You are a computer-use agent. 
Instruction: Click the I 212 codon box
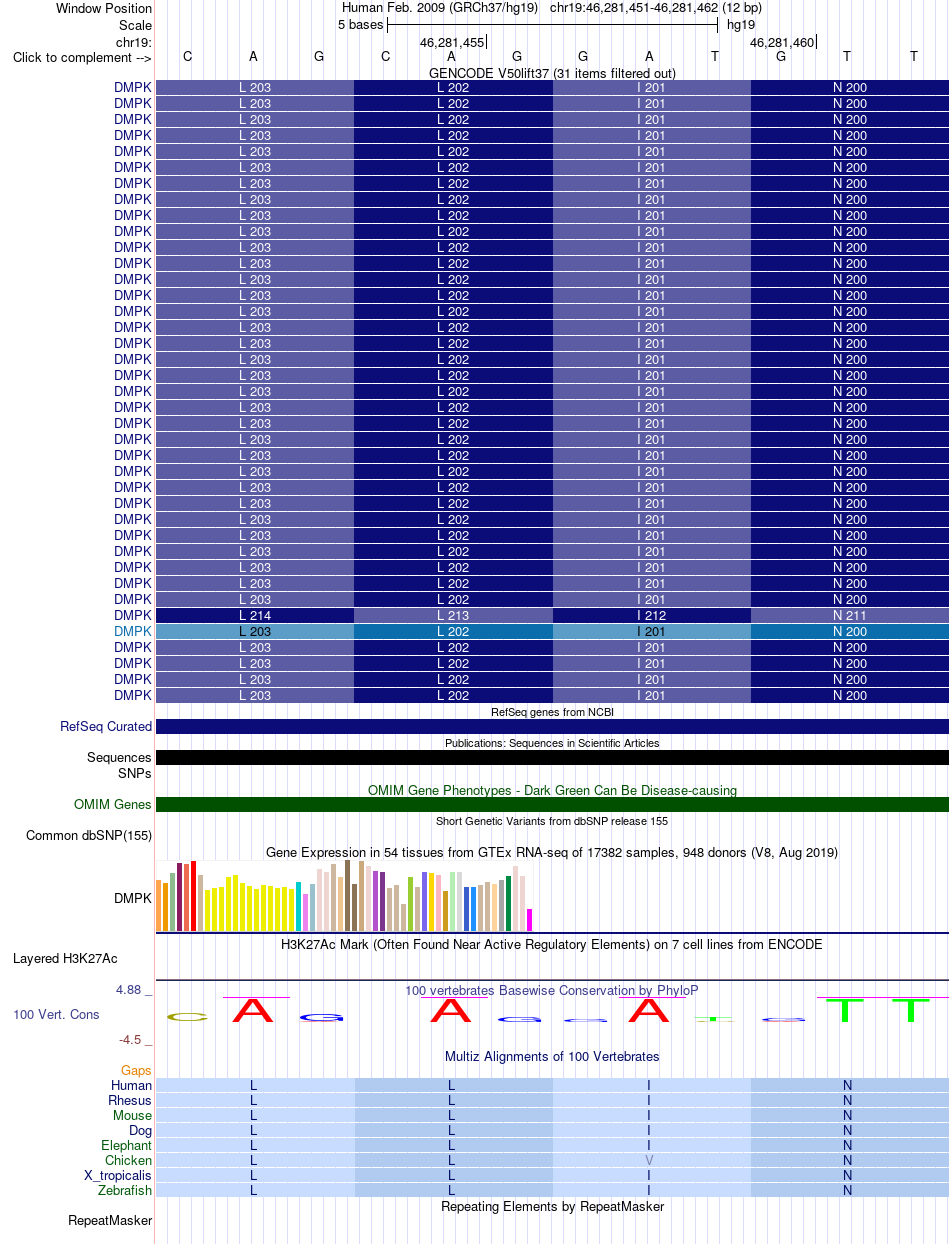point(651,615)
